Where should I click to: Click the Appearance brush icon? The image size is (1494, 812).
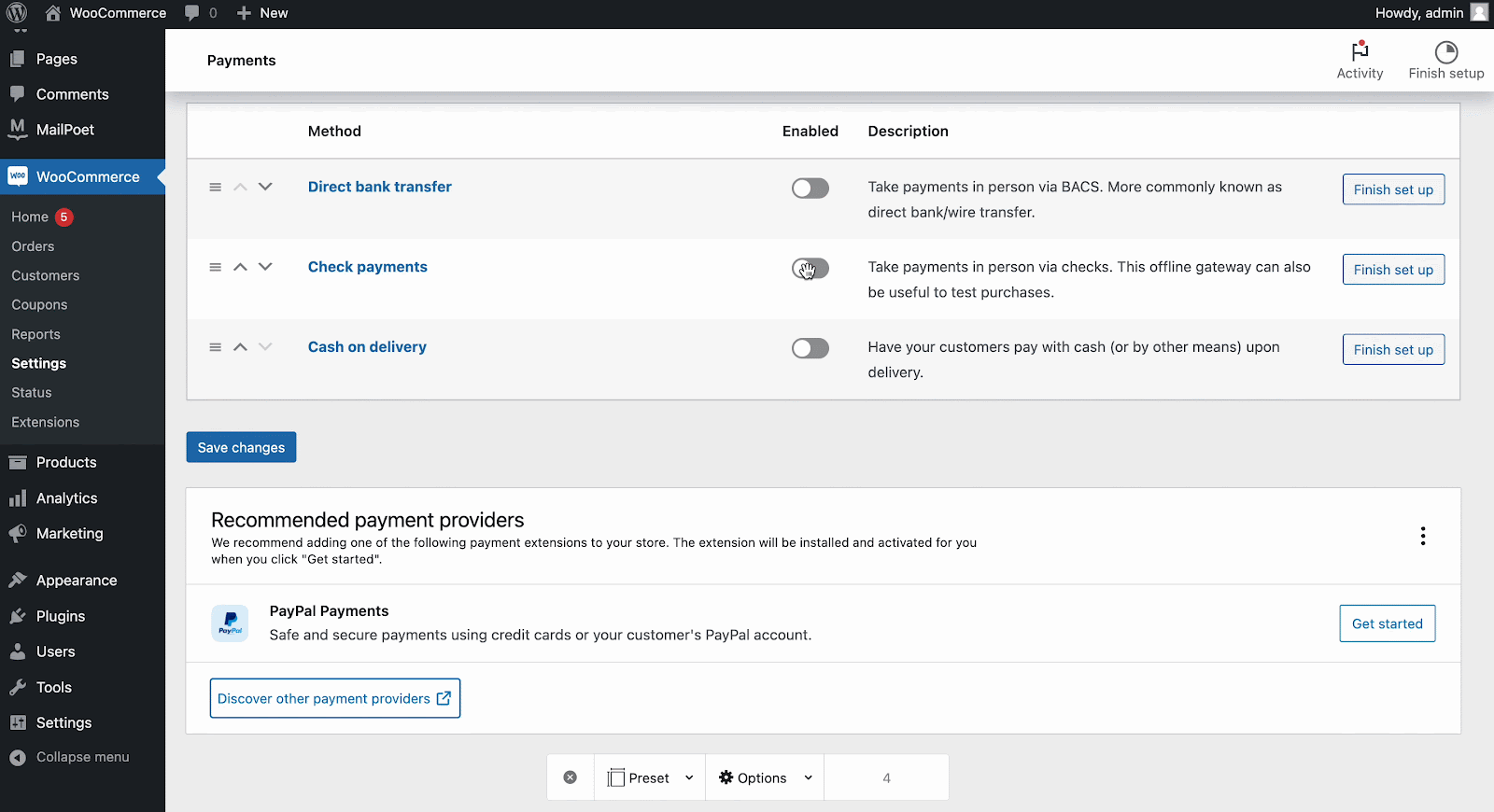(x=18, y=581)
